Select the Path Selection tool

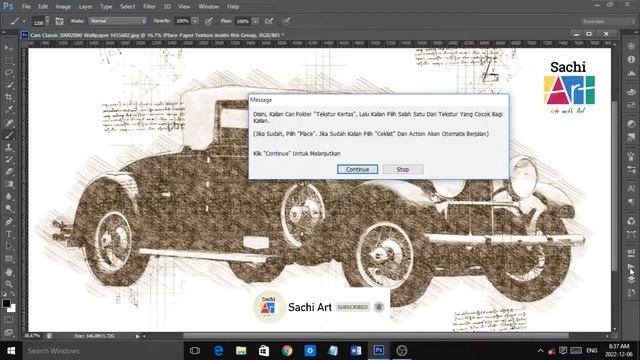9,247
